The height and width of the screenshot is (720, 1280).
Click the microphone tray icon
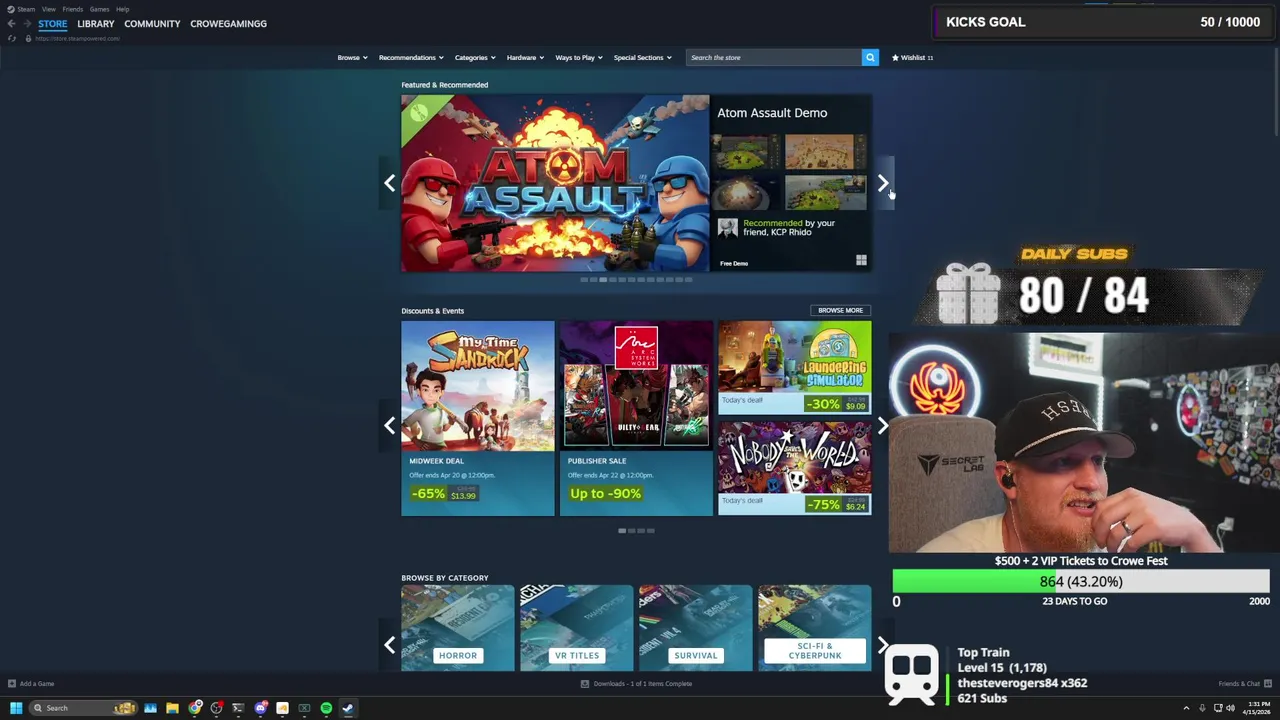tap(1202, 708)
